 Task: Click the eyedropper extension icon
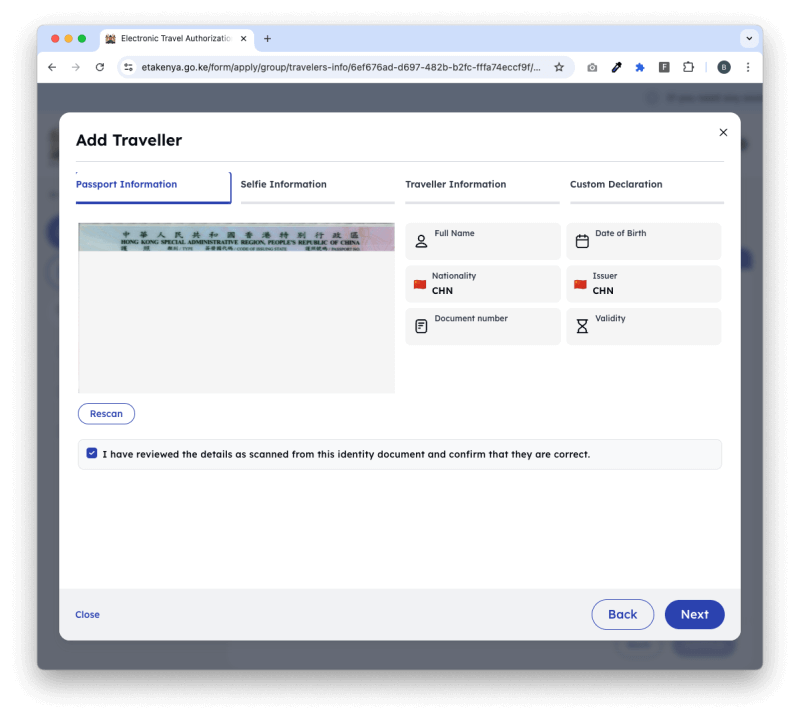pyautogui.click(x=616, y=67)
